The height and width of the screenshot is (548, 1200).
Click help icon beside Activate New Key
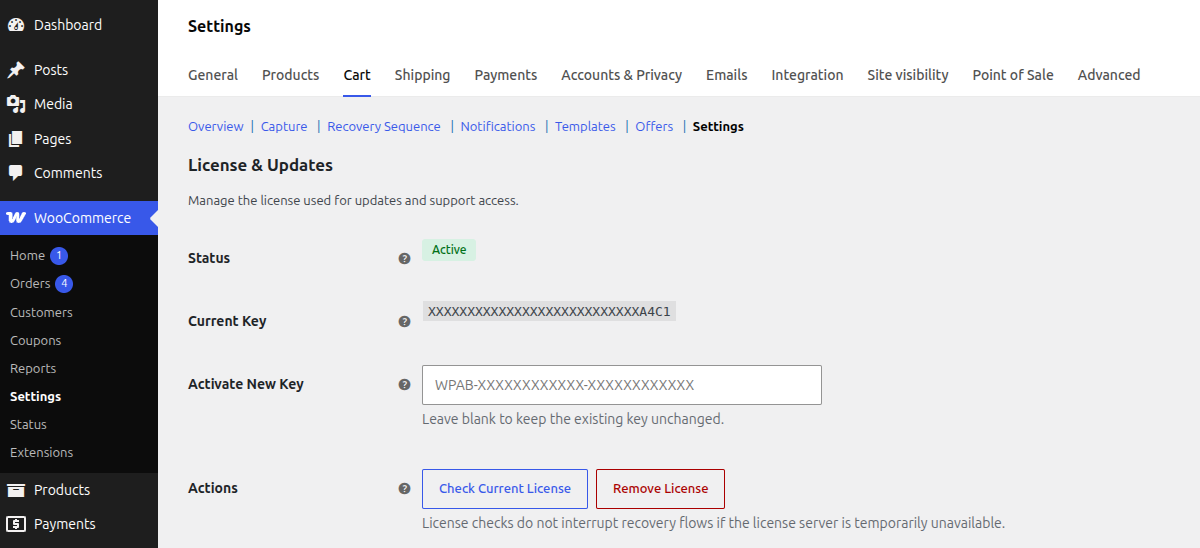tap(404, 384)
